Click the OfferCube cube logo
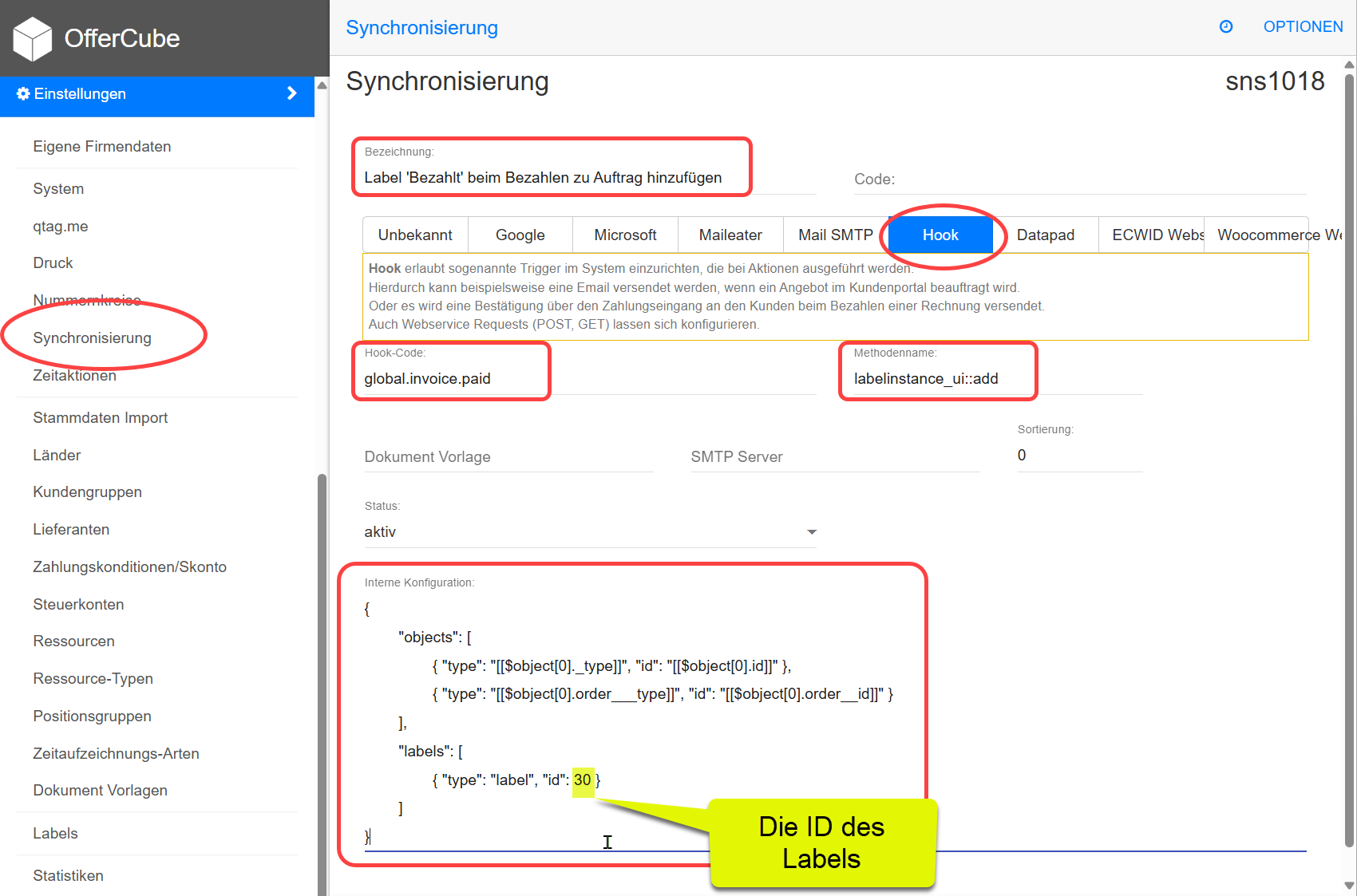The height and width of the screenshot is (896, 1357). (33, 38)
